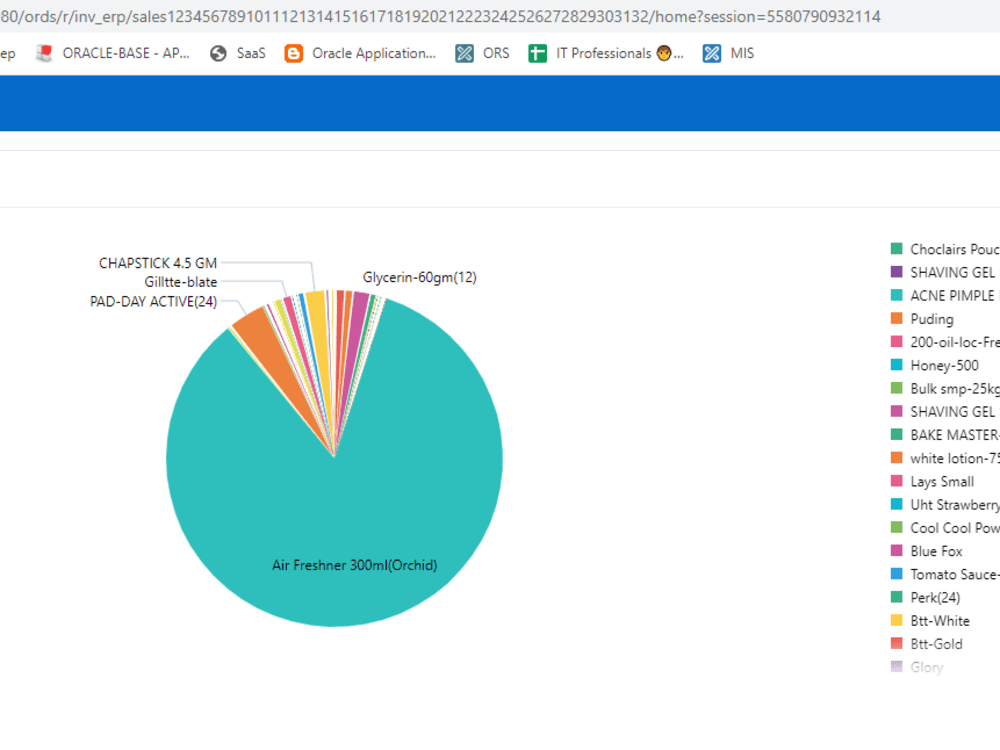Image resolution: width=1000 pixels, height=750 pixels.
Task: Click the SaaS globe icon
Action: 218,54
